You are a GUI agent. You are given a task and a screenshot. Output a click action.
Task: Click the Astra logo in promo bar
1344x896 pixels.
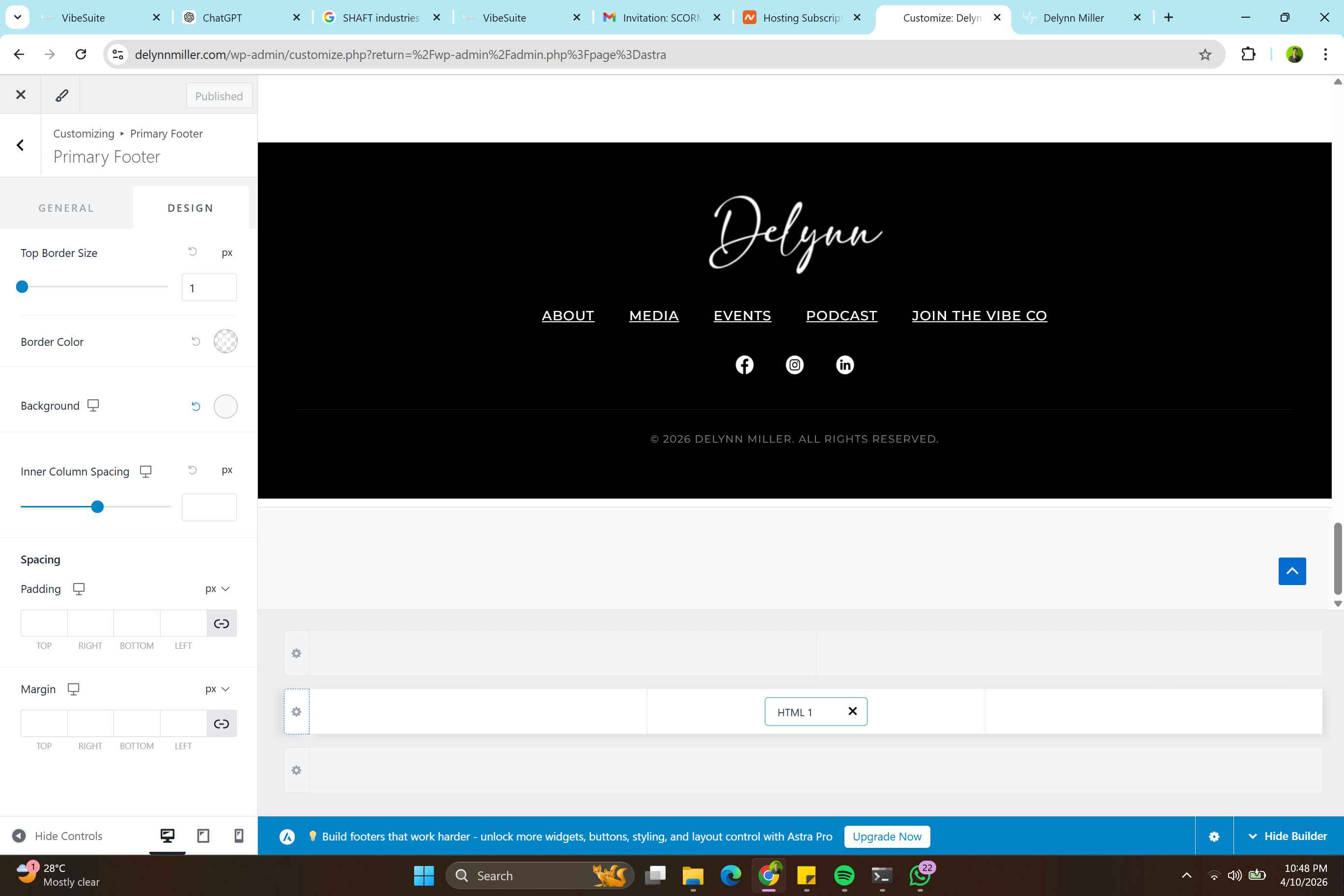[x=287, y=837]
